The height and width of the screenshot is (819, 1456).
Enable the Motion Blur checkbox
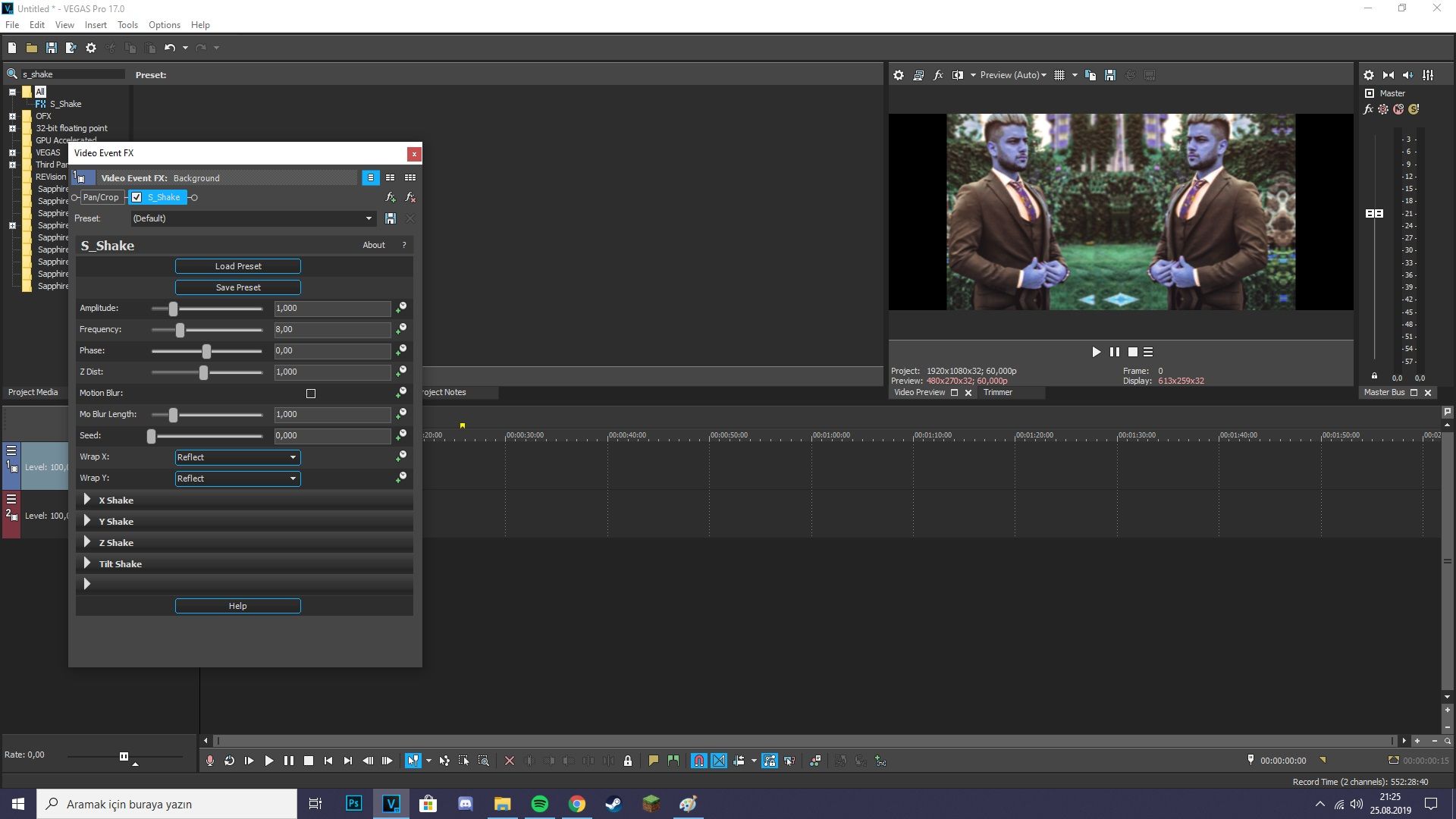point(310,393)
